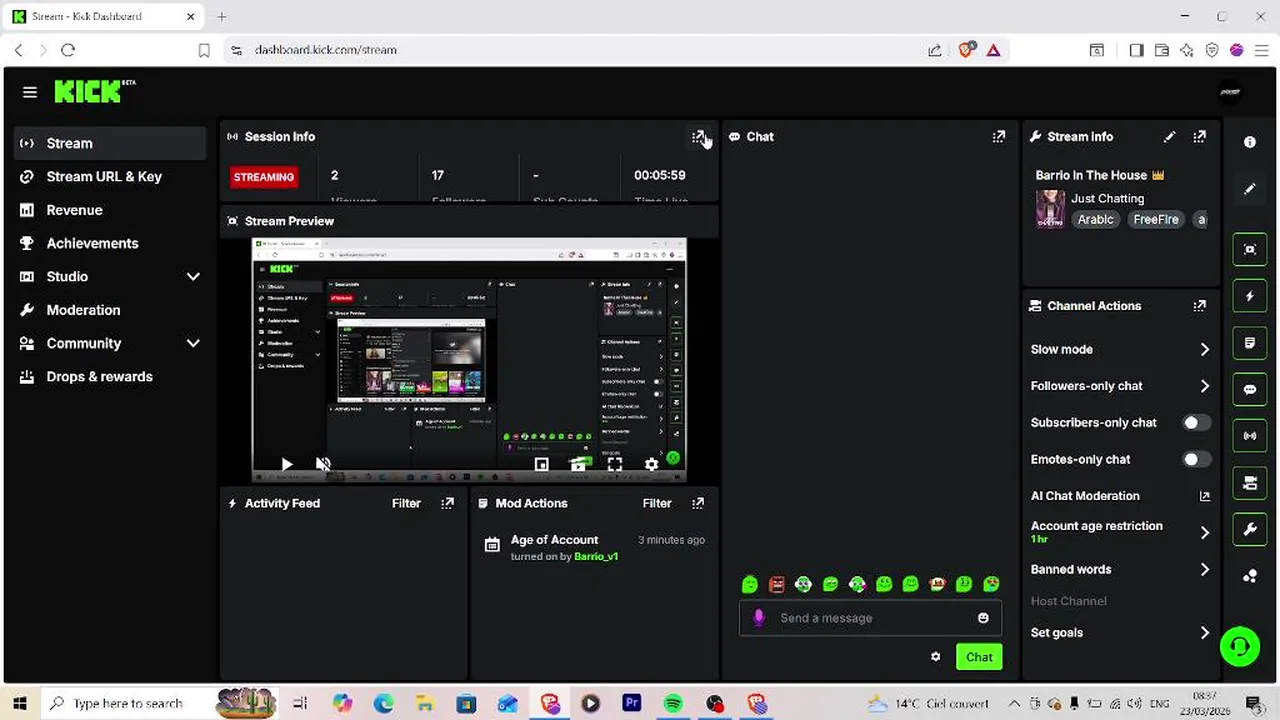Screen dimensions: 1280x720
Task: Click the Windows Start button
Action: tap(20, 704)
